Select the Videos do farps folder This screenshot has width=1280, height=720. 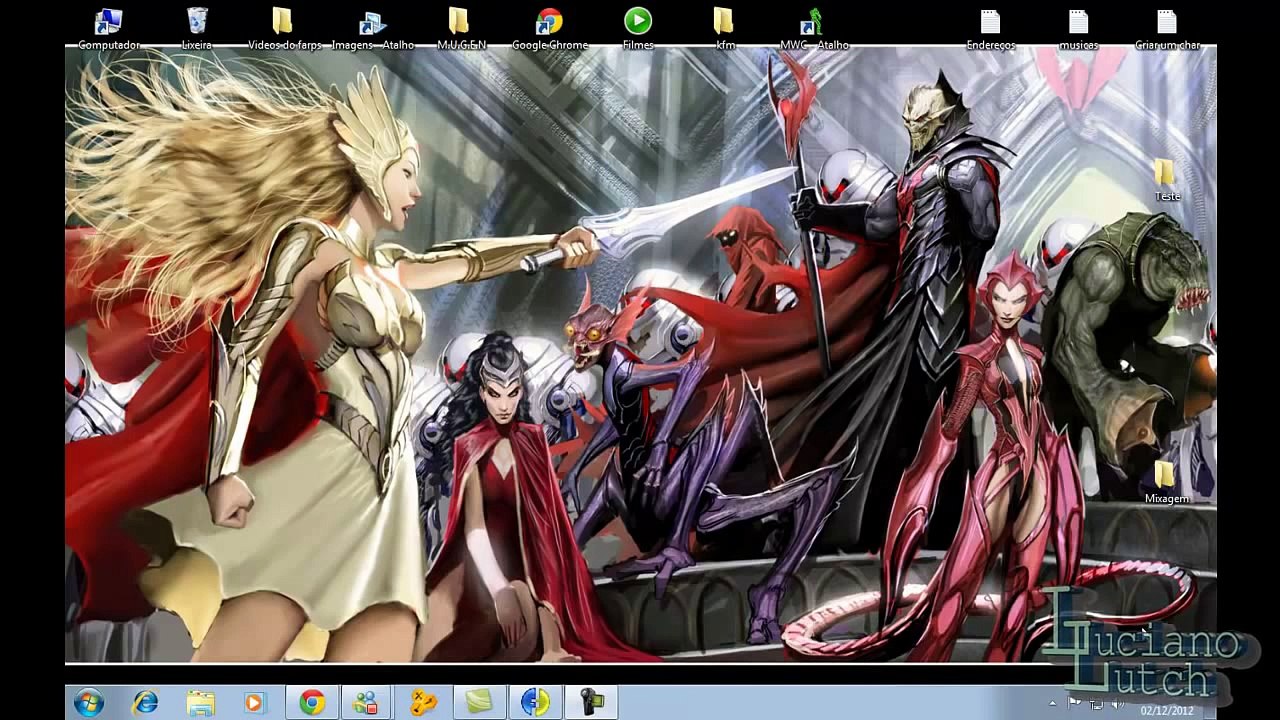(284, 28)
